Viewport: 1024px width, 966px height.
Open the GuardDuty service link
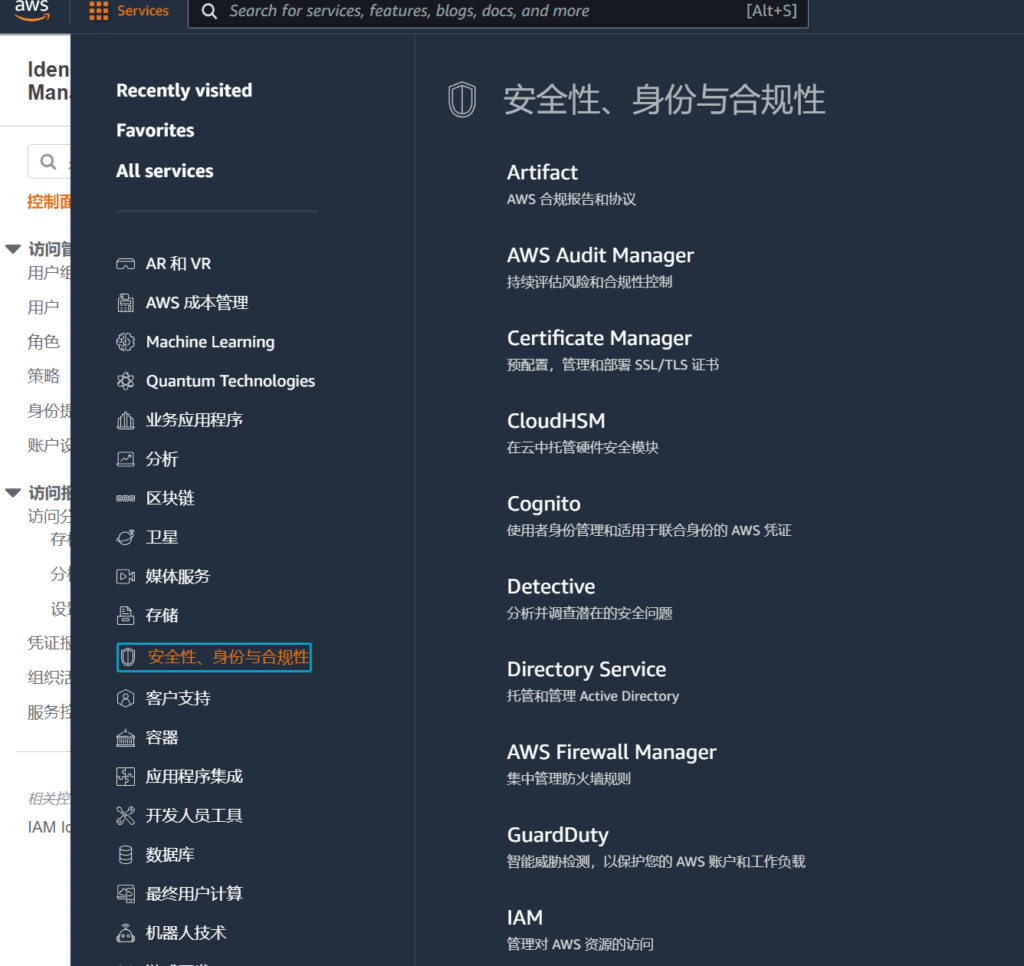click(557, 835)
